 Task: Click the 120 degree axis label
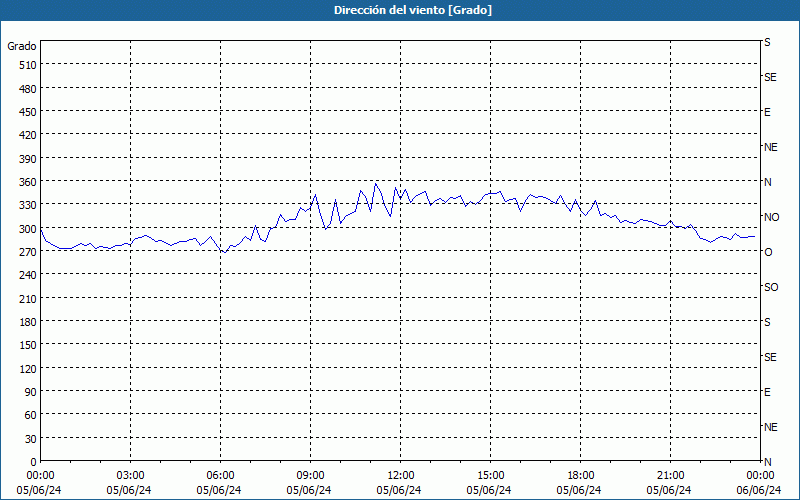coord(28,369)
